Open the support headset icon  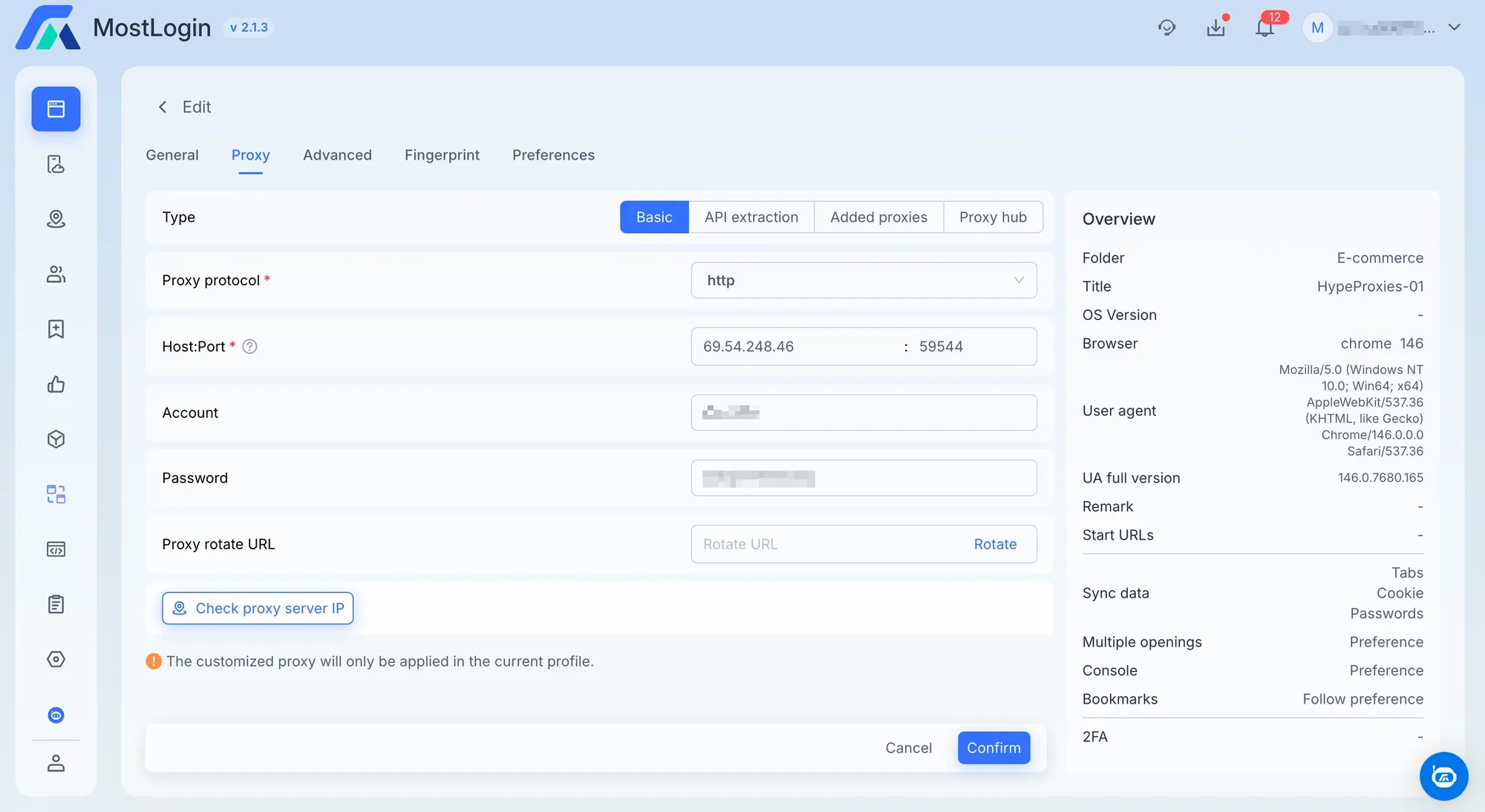[x=1166, y=28]
